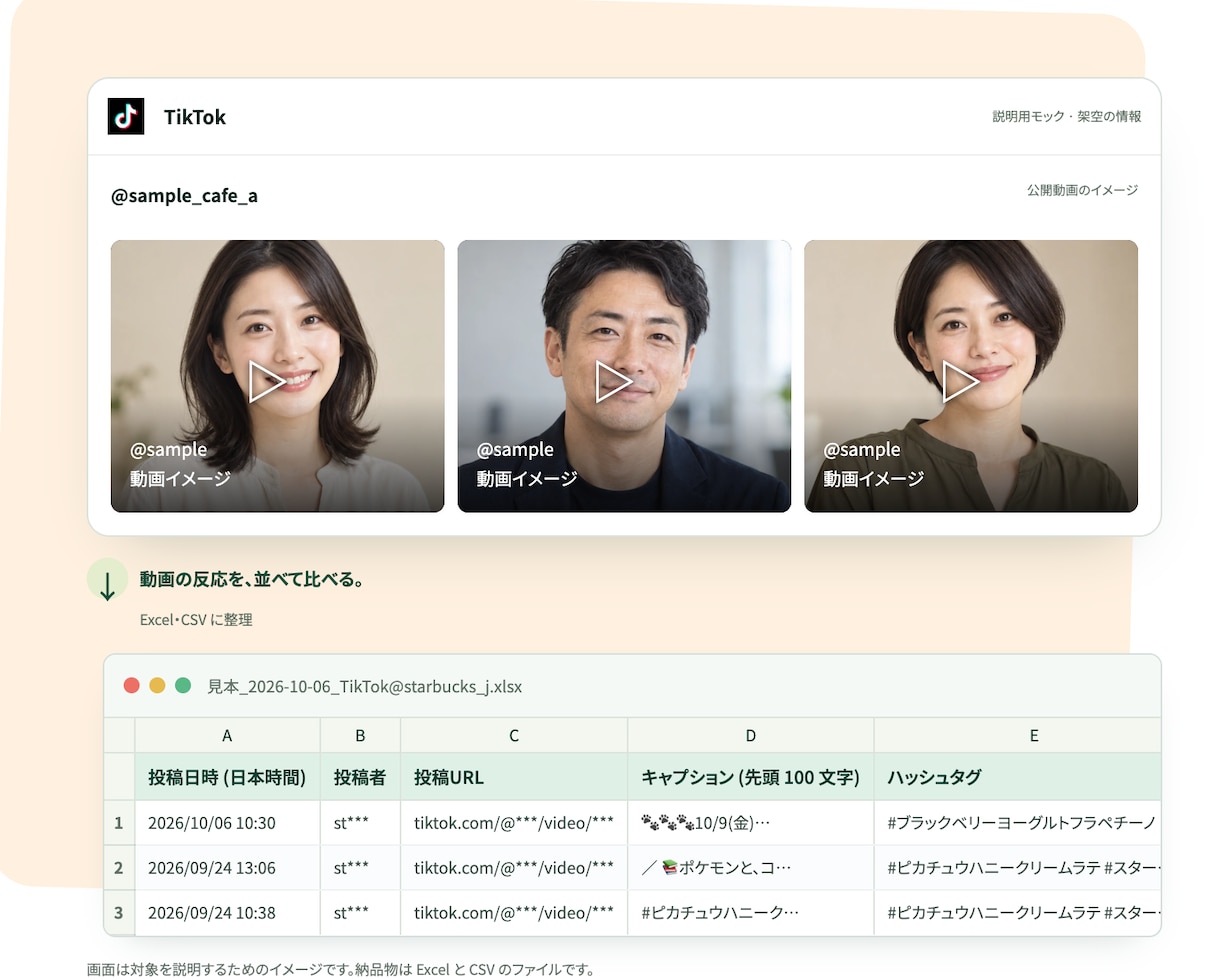Click hashtag cell #ブラックベリーヨーグルトフラペチーノ

point(1018,823)
